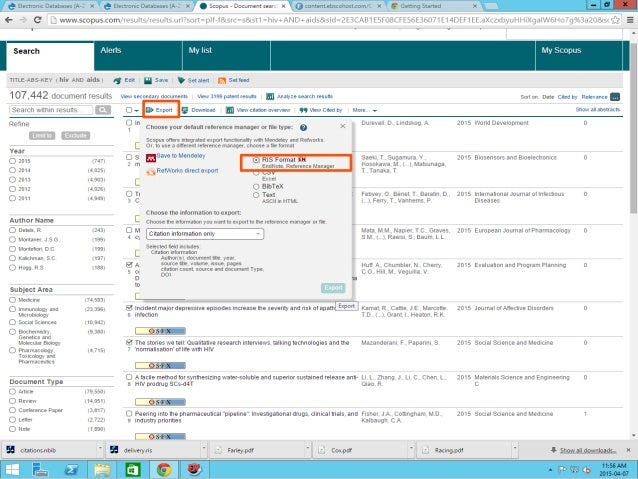Uncheck the Incident major depressive episodes result
Screen dimensions: 638x479
pos(129,308)
